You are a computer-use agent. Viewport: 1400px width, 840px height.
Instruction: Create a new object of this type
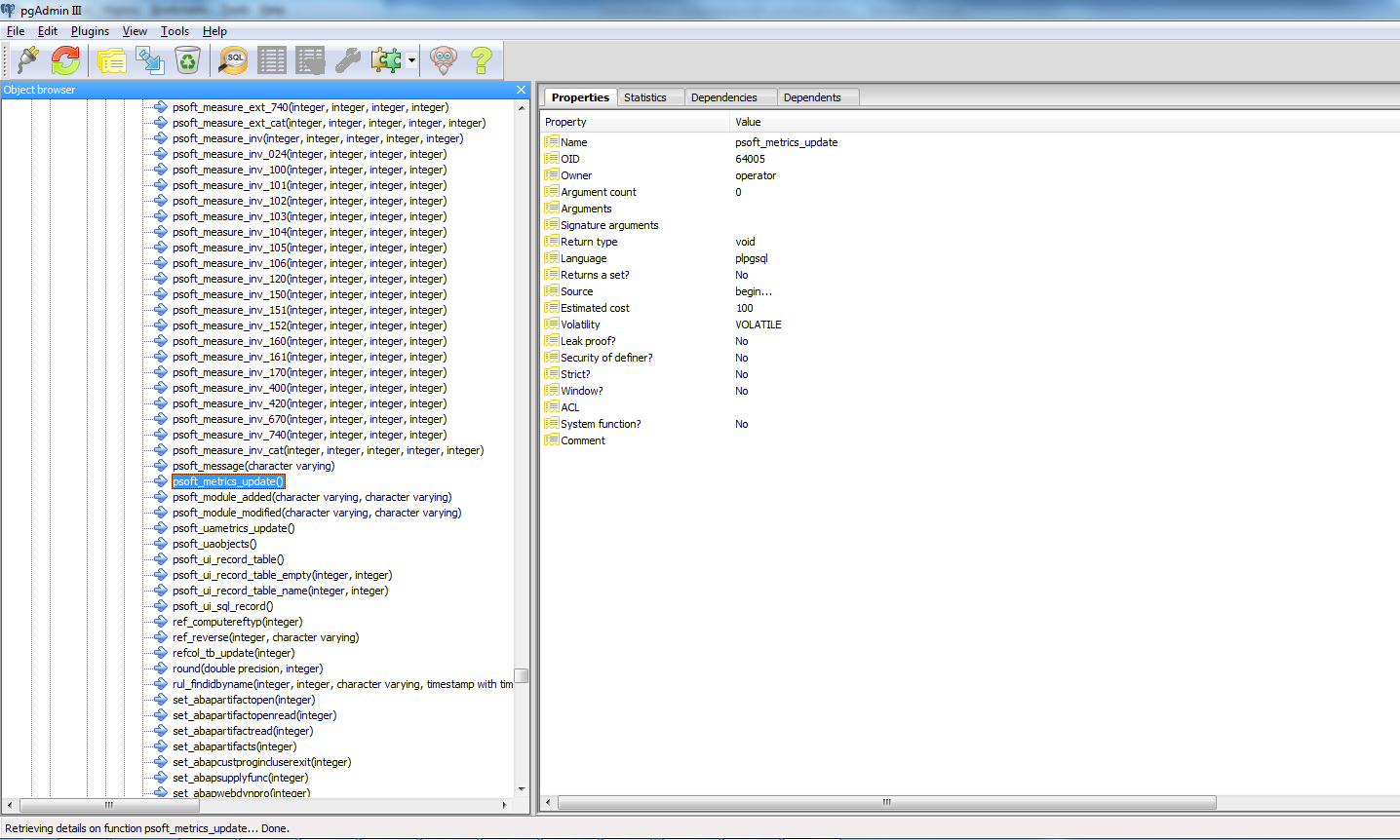point(150,60)
